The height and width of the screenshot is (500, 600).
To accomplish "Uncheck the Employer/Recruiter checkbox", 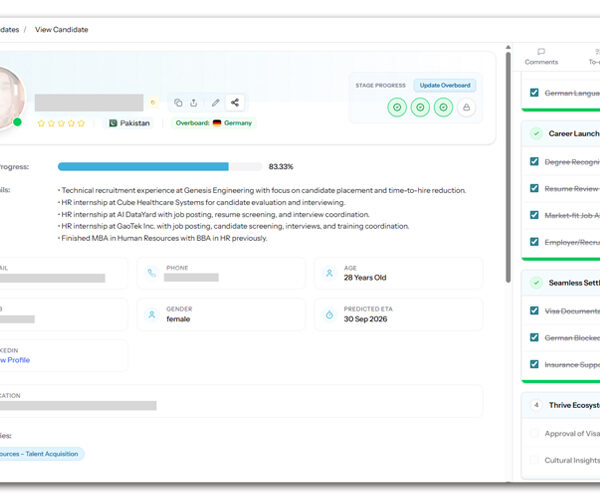I will [534, 242].
